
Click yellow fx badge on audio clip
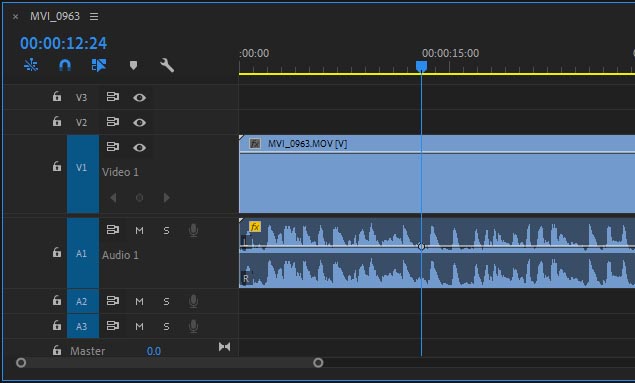pyautogui.click(x=255, y=227)
